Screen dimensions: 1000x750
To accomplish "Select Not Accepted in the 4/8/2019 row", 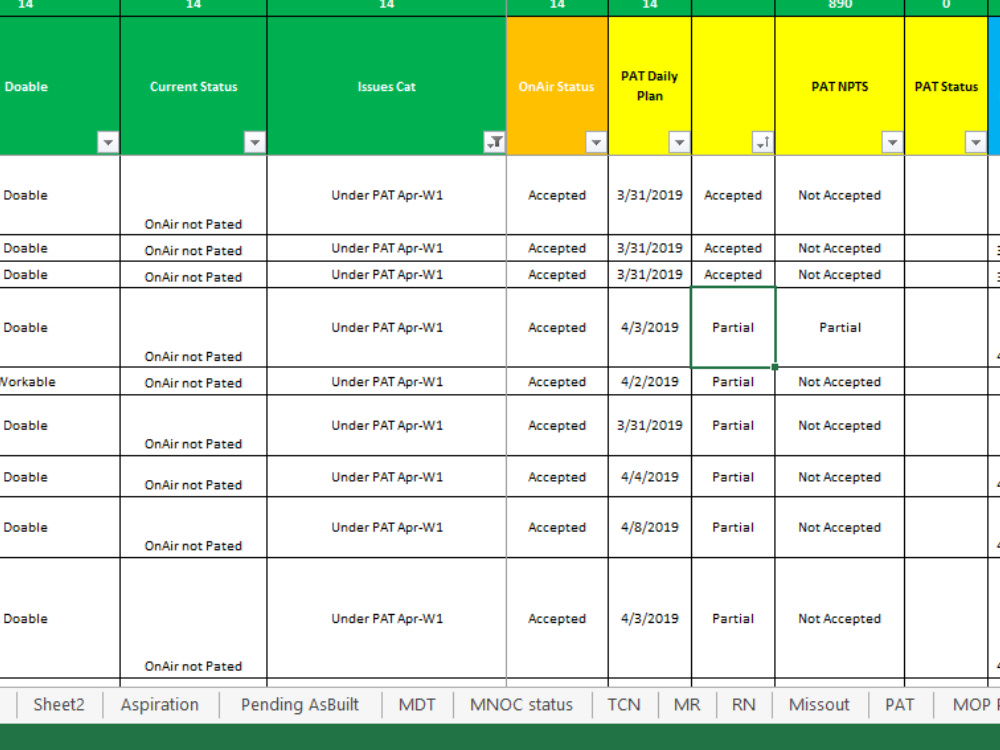I will [839, 527].
